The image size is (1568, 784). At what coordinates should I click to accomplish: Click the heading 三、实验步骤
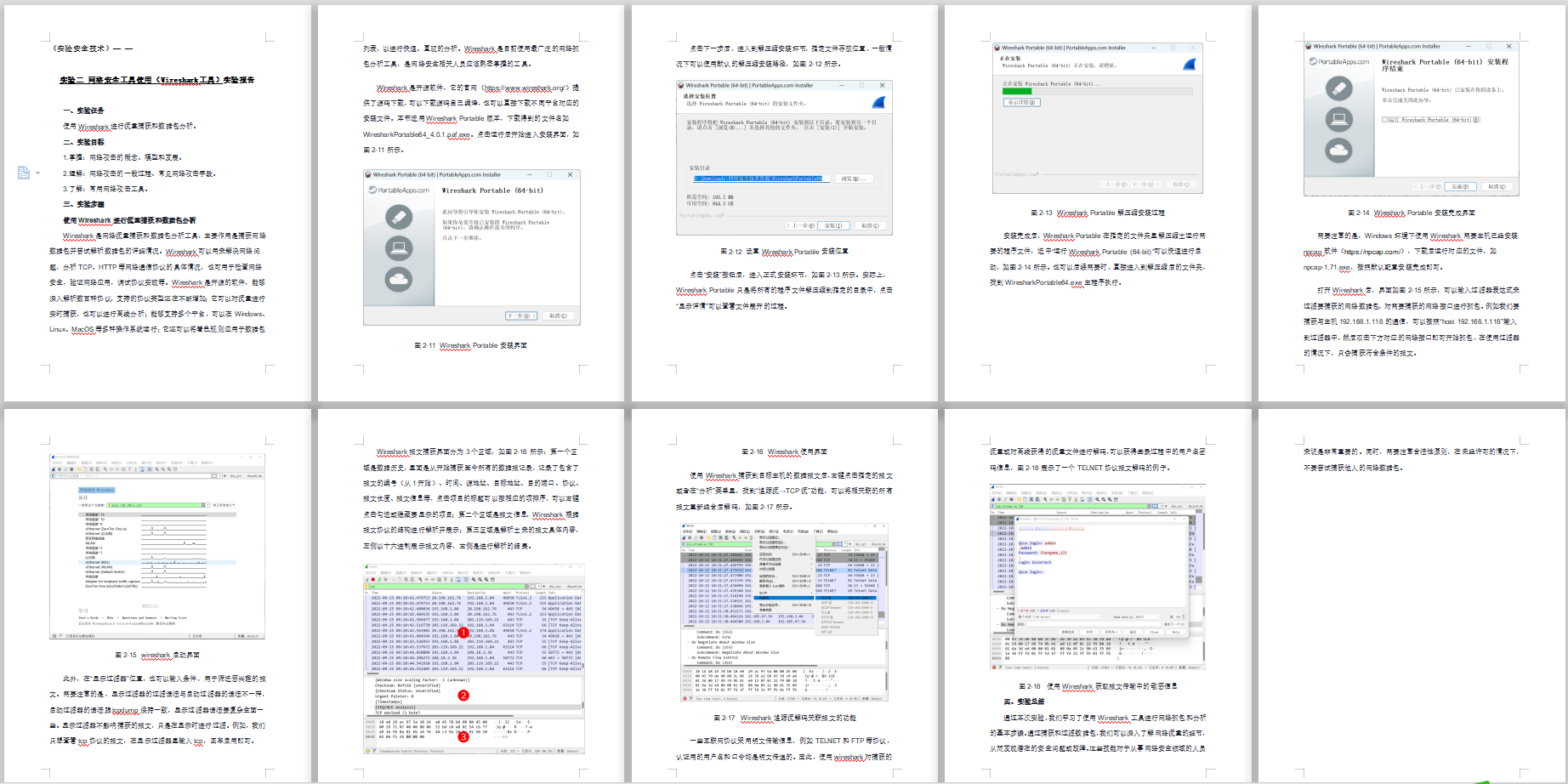pos(83,204)
